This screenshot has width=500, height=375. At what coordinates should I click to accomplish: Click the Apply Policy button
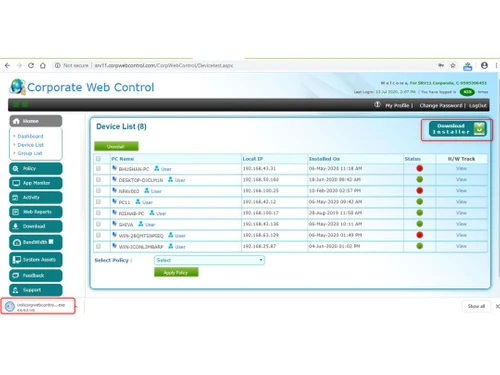pyautogui.click(x=176, y=272)
